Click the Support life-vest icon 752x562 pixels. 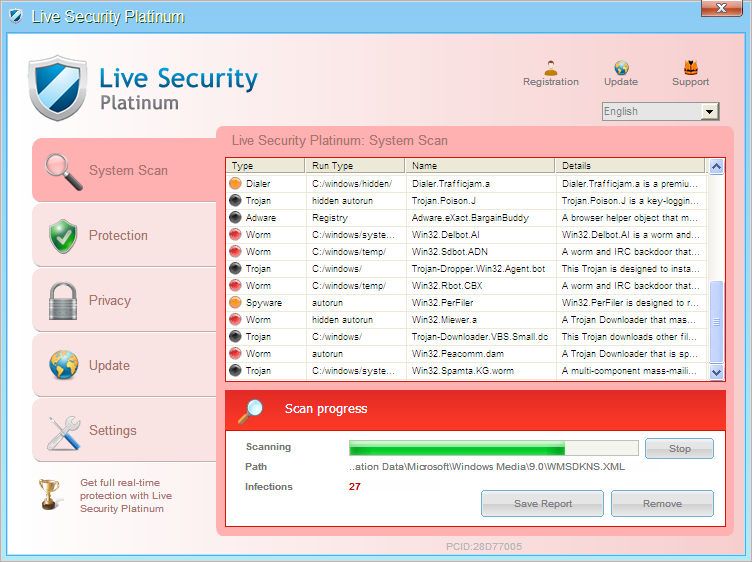pos(691,68)
